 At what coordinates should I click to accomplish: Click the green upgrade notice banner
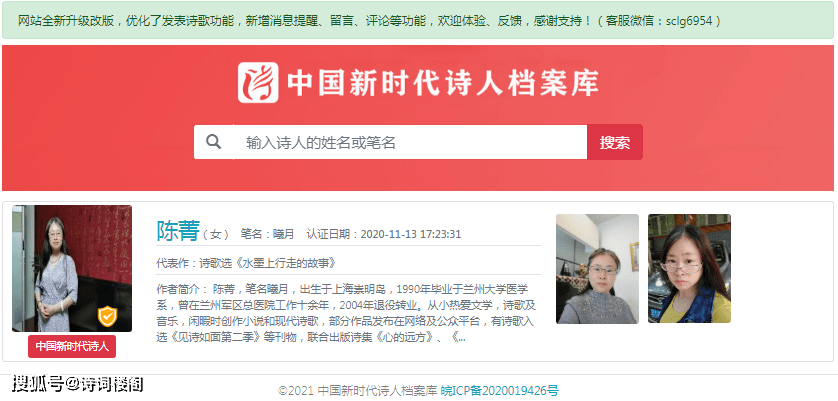pos(418,20)
